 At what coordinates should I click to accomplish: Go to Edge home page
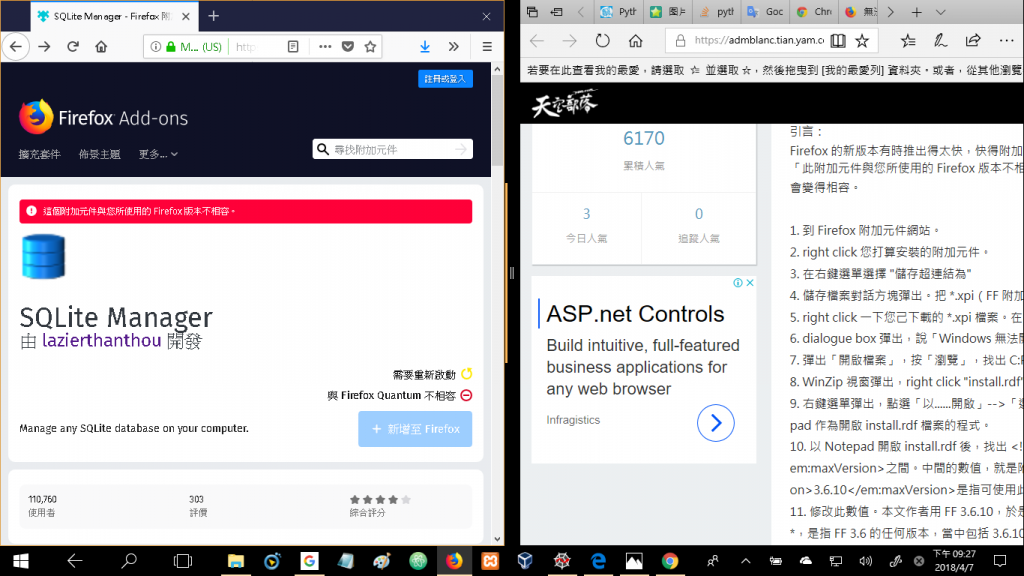[635, 40]
